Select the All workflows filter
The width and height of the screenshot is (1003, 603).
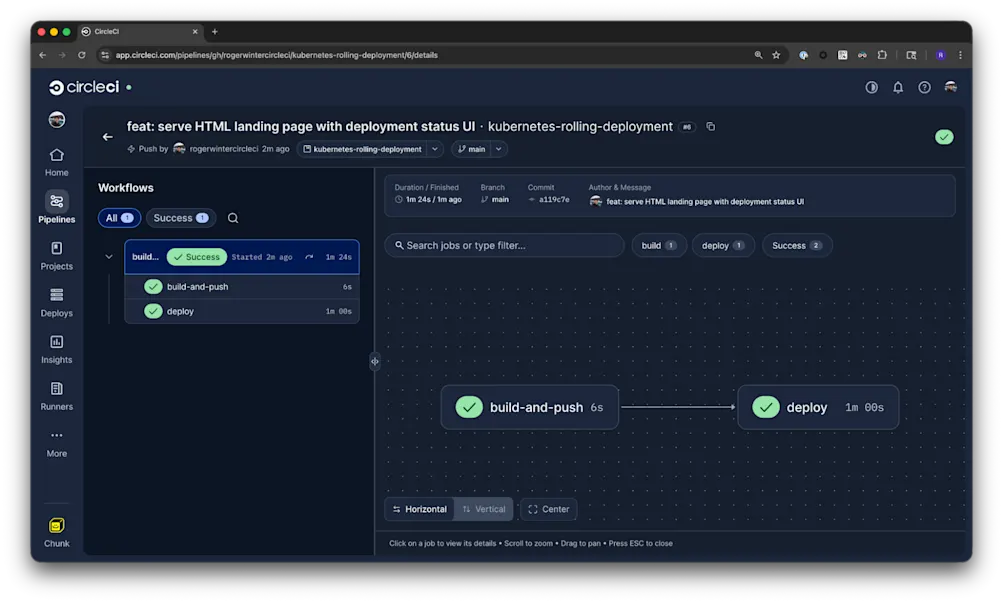point(119,218)
